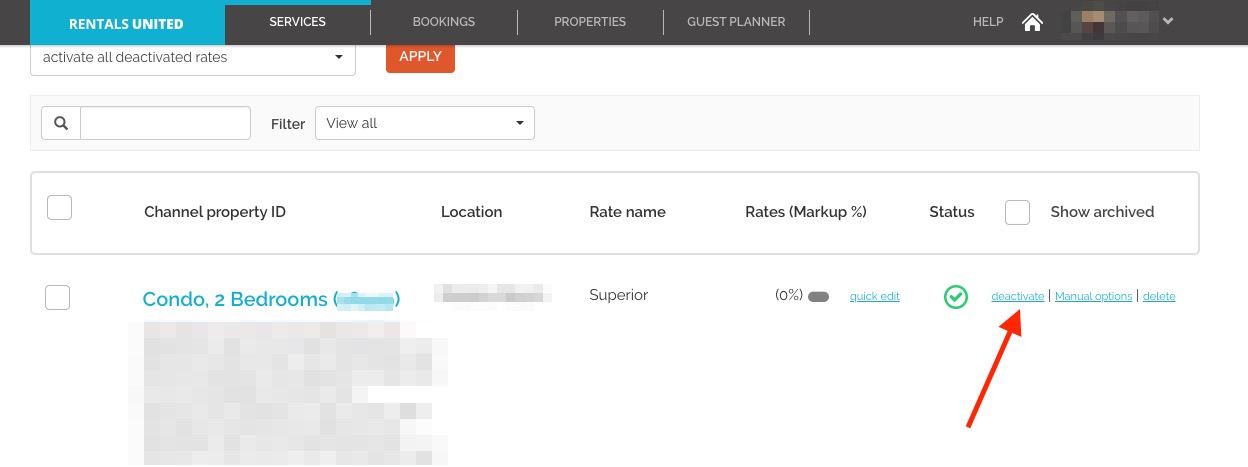This screenshot has width=1248, height=467.
Task: Open the Condo, 2 Bedrooms property link
Action: point(271,299)
